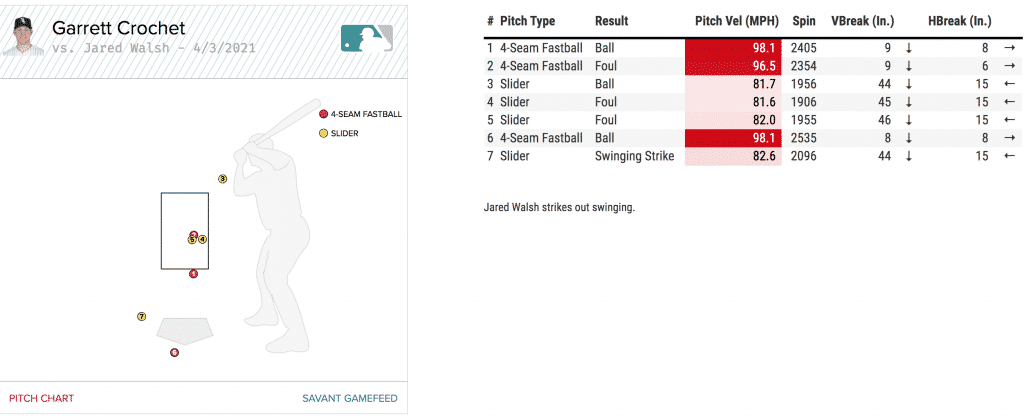
Task: Open the Pitch Chart tab
Action: (x=41, y=398)
